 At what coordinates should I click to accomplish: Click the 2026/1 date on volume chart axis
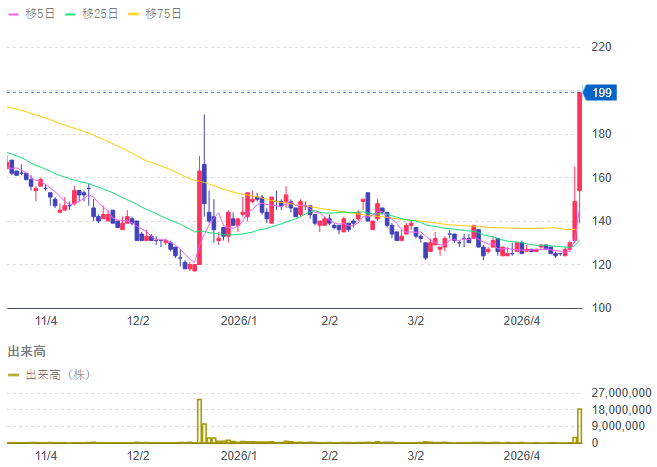(x=239, y=456)
